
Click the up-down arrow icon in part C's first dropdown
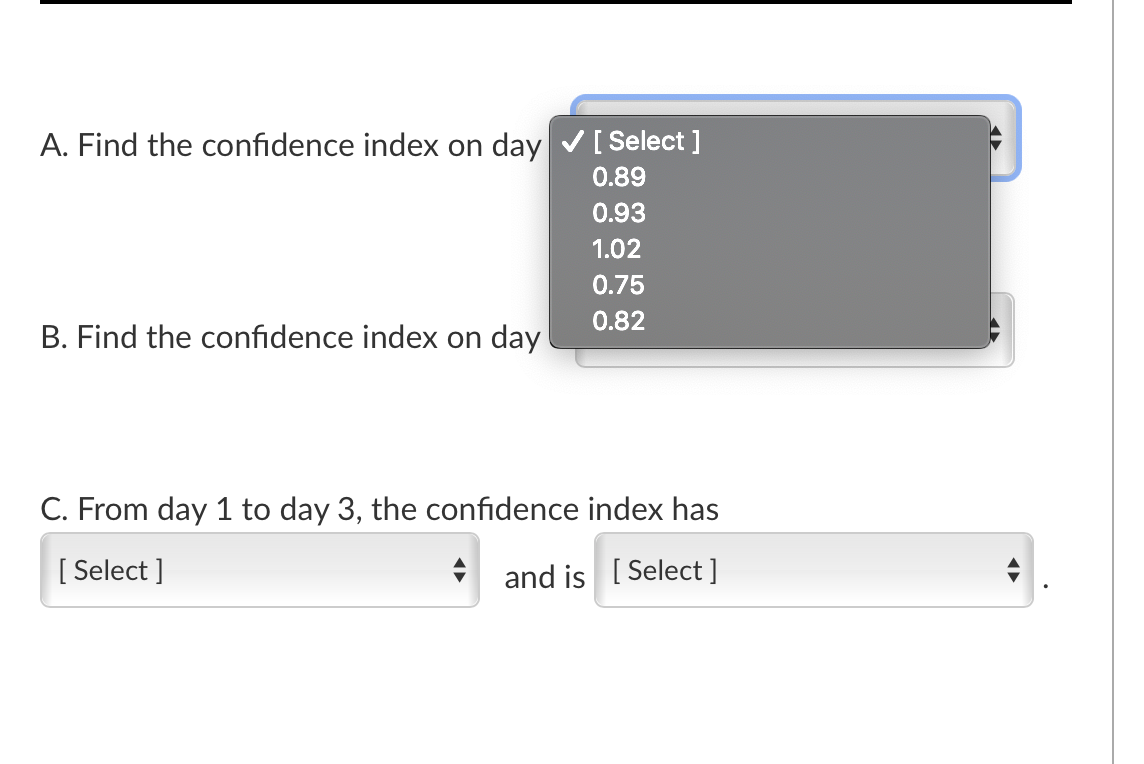460,570
